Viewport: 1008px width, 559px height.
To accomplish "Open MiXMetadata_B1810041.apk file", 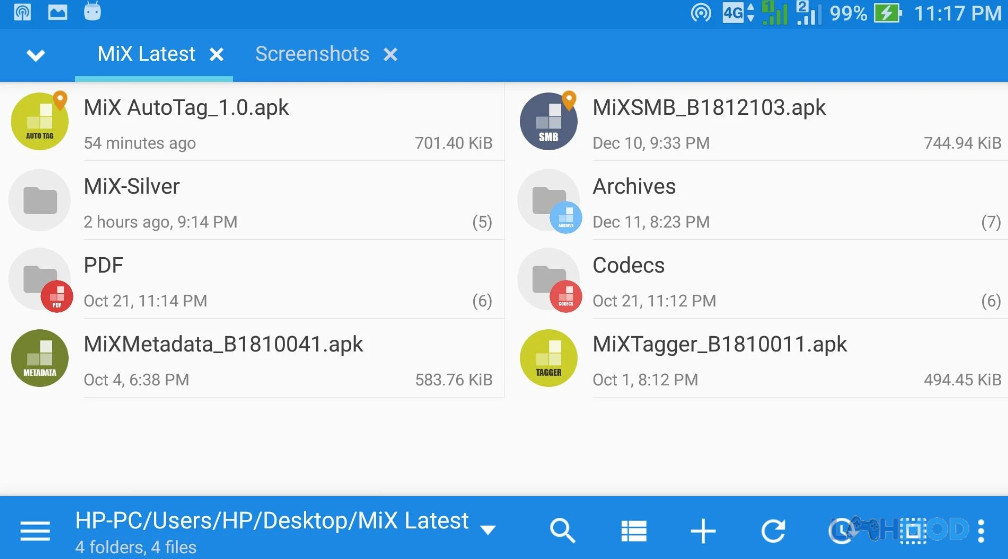I will (252, 359).
